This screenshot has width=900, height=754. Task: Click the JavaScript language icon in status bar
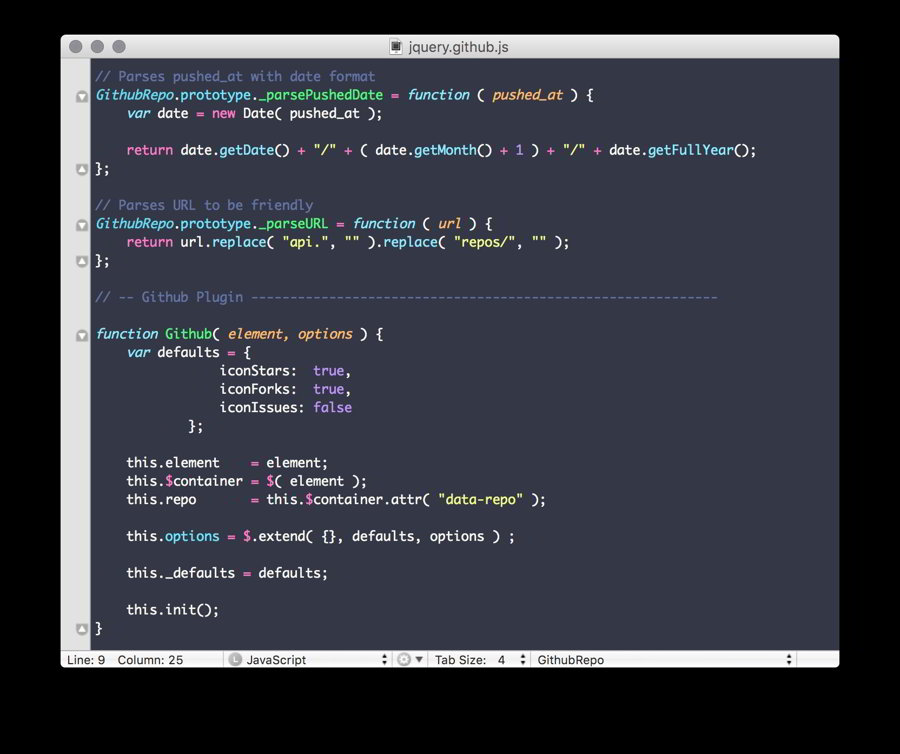235,660
